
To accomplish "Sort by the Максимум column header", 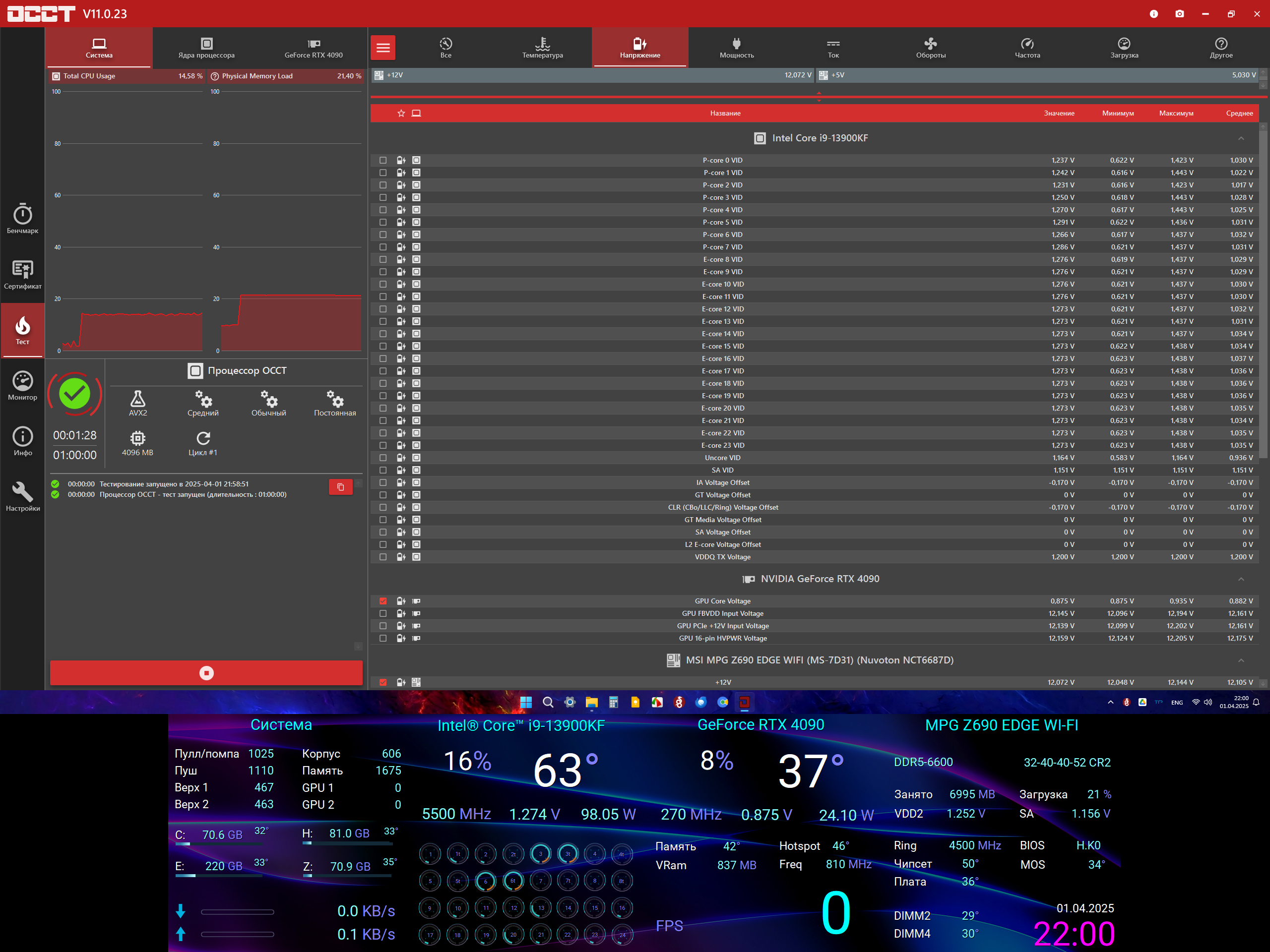I will (x=1175, y=114).
